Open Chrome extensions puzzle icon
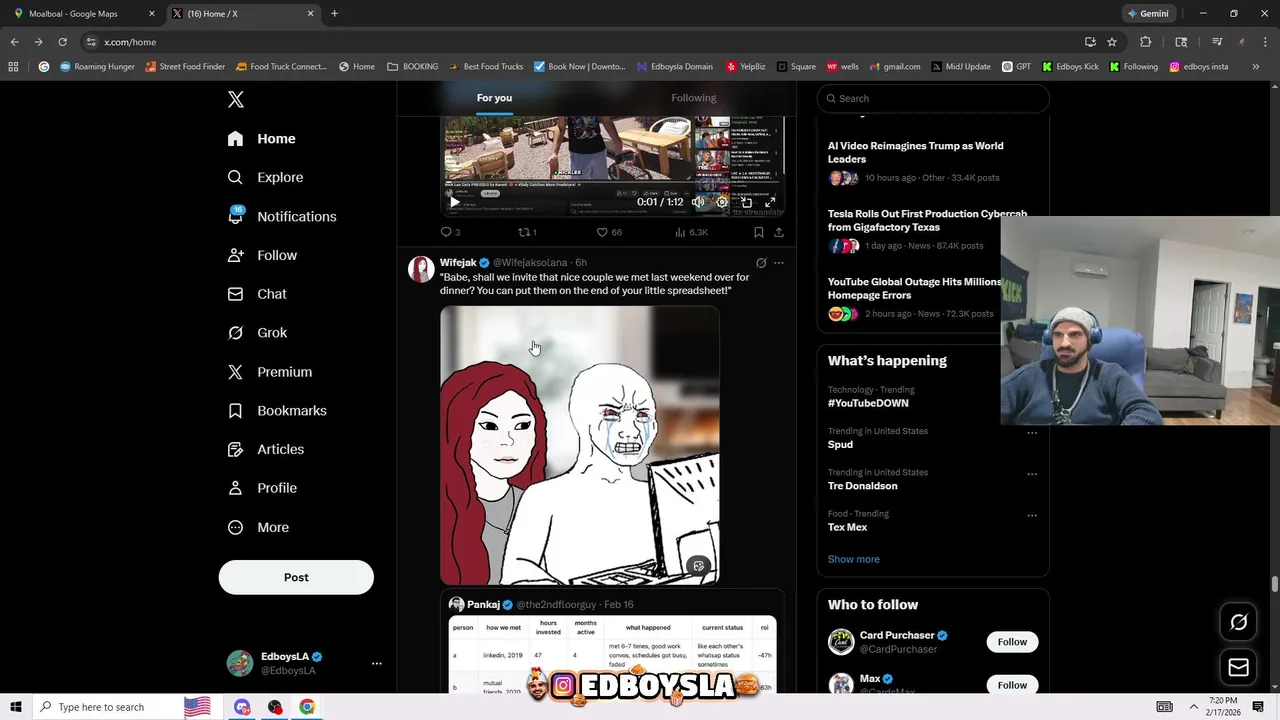Image resolution: width=1280 pixels, height=720 pixels. click(1146, 42)
